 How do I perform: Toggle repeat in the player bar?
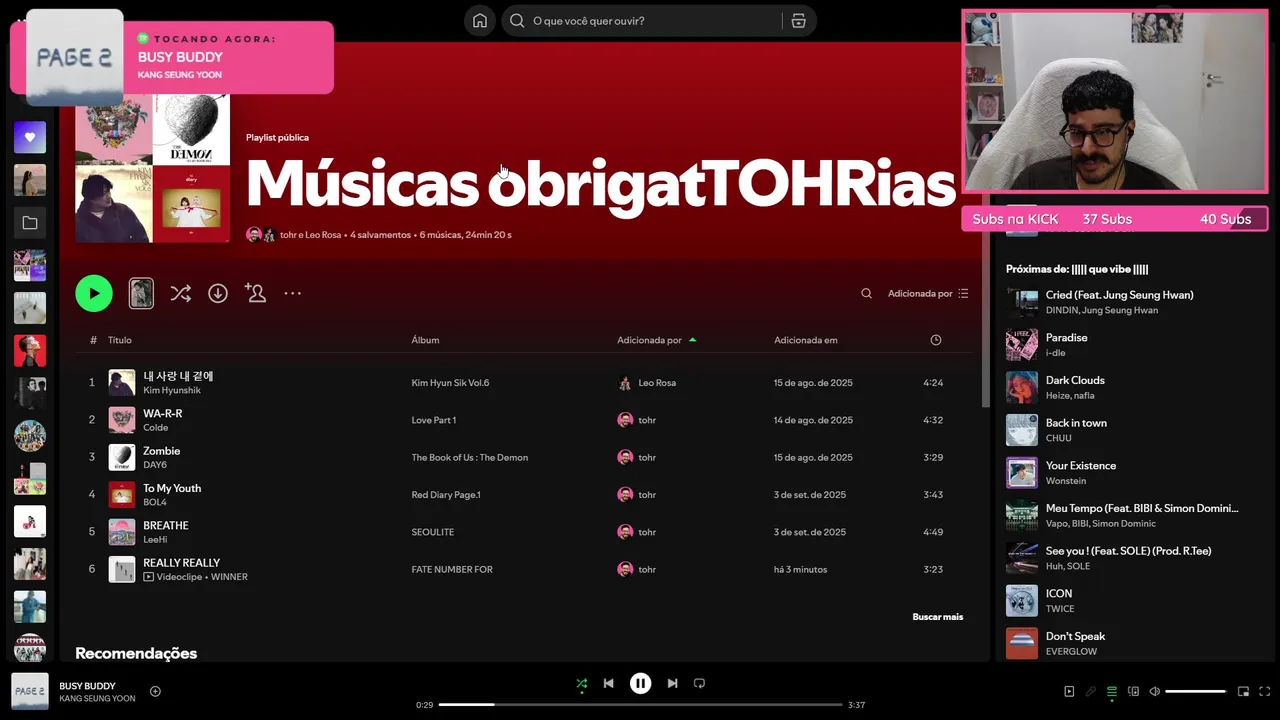tap(699, 684)
